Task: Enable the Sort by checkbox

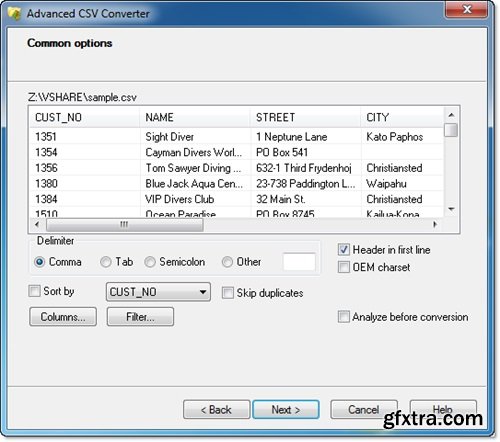Action: [34, 291]
